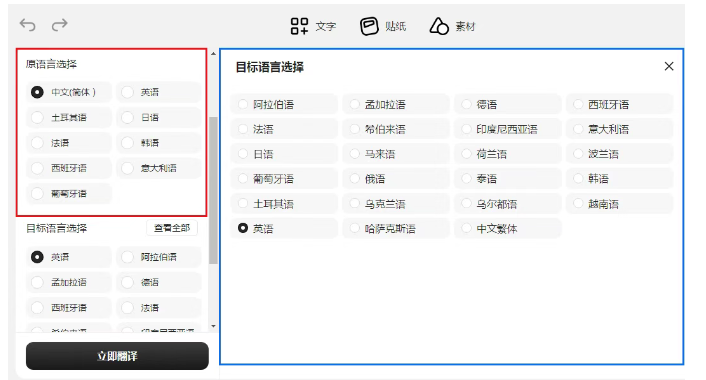Click the undo arrow icon
This screenshot has width=706, height=380.
coord(27,25)
